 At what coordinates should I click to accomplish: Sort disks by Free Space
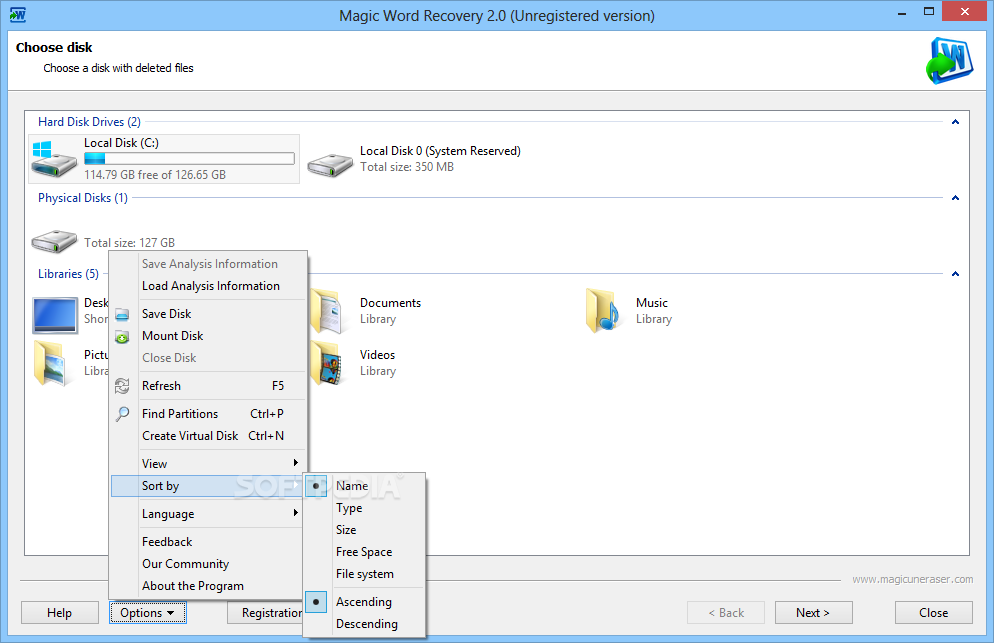point(364,552)
